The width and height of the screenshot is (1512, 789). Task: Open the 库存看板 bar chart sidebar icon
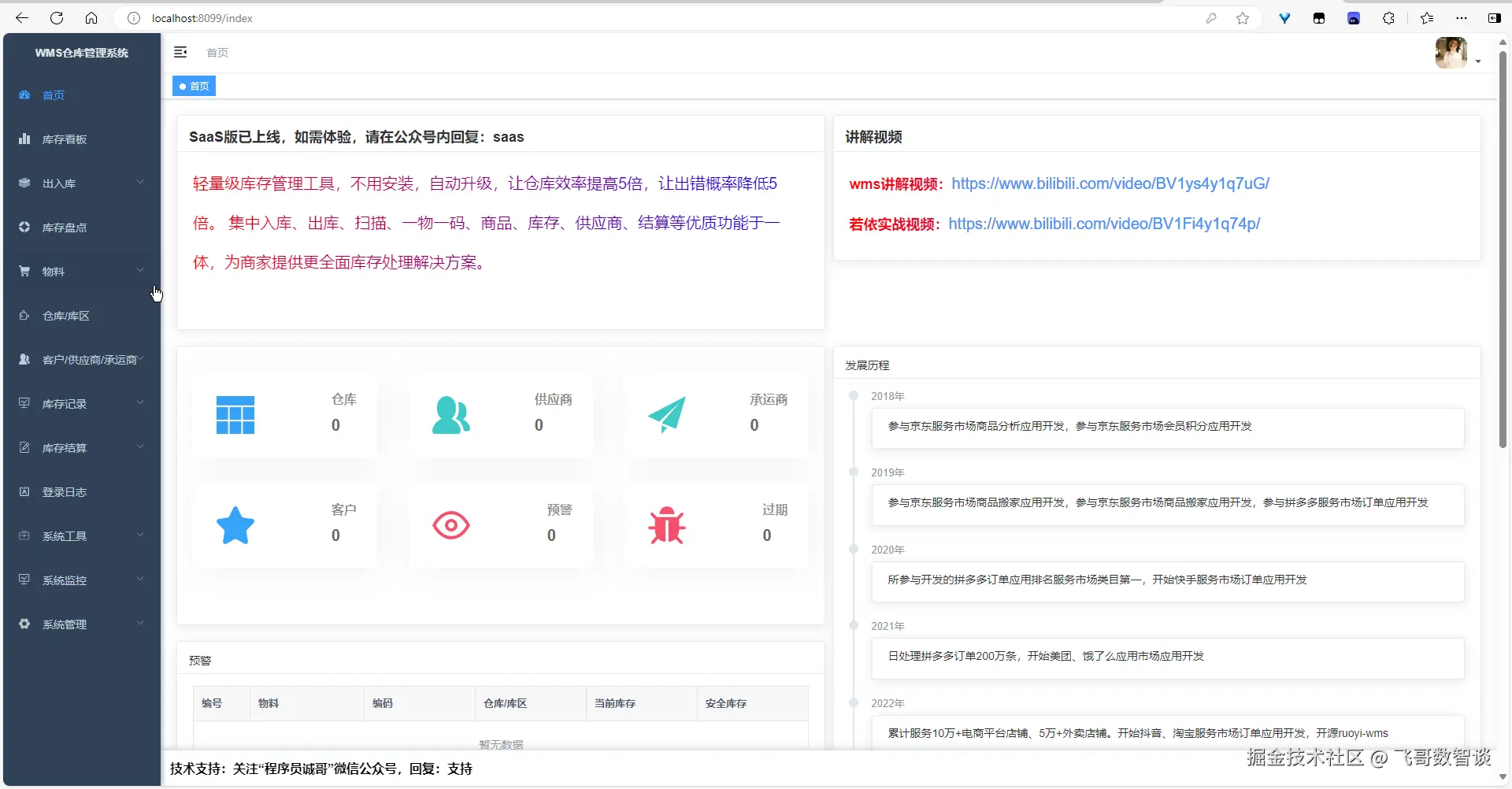[24, 139]
